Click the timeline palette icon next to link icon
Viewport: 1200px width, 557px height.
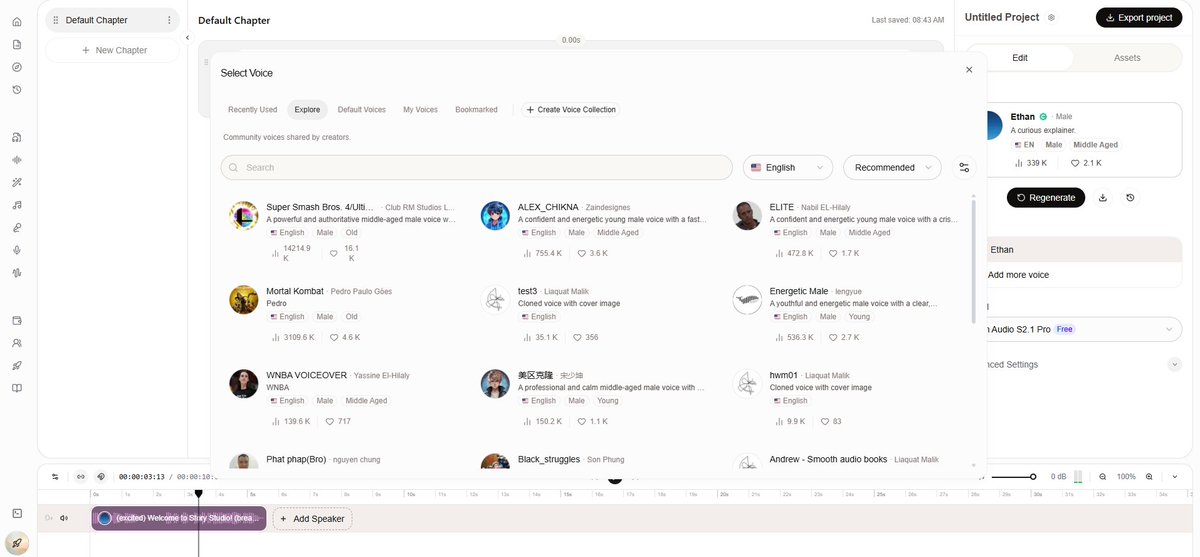(101, 477)
